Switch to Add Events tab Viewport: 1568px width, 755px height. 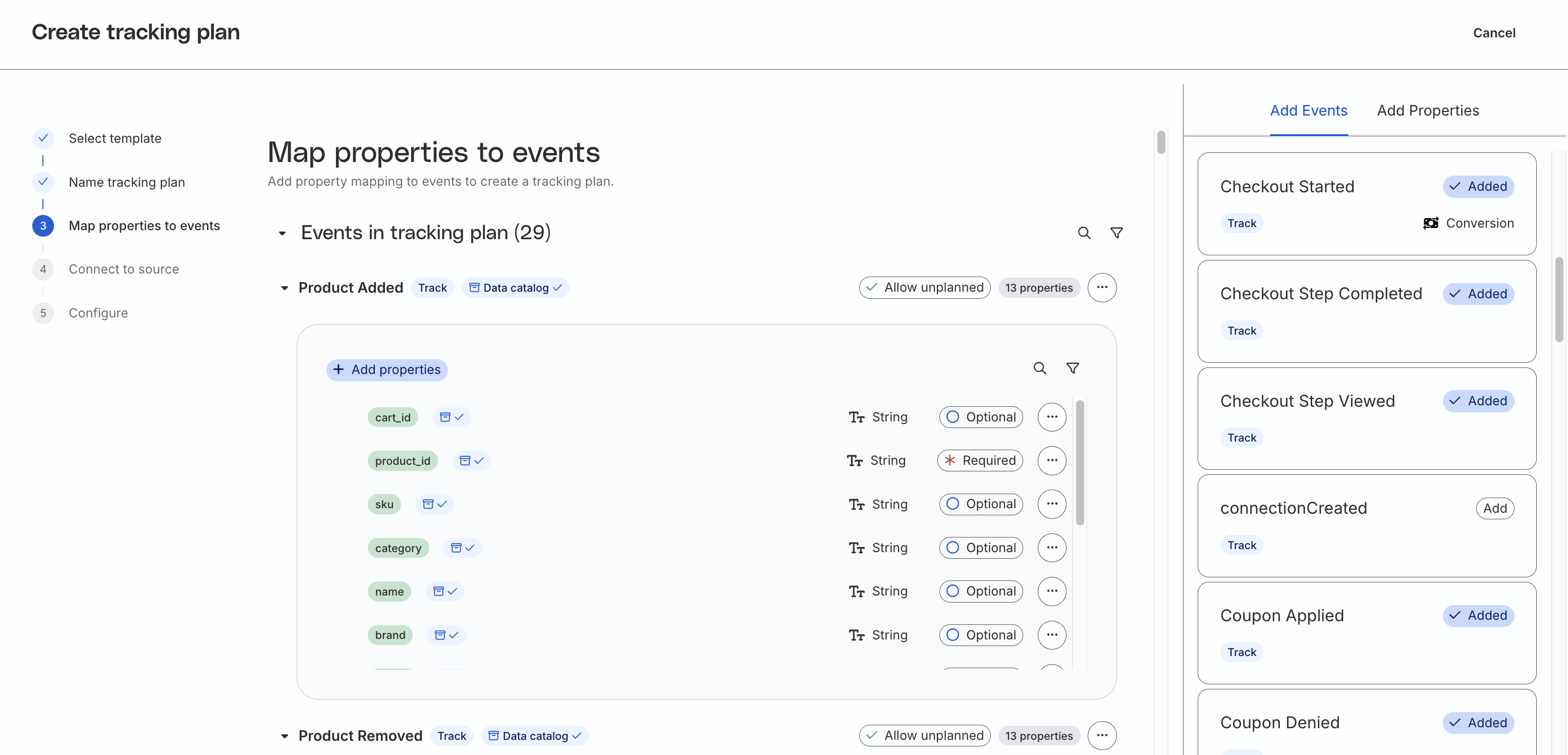tap(1308, 111)
